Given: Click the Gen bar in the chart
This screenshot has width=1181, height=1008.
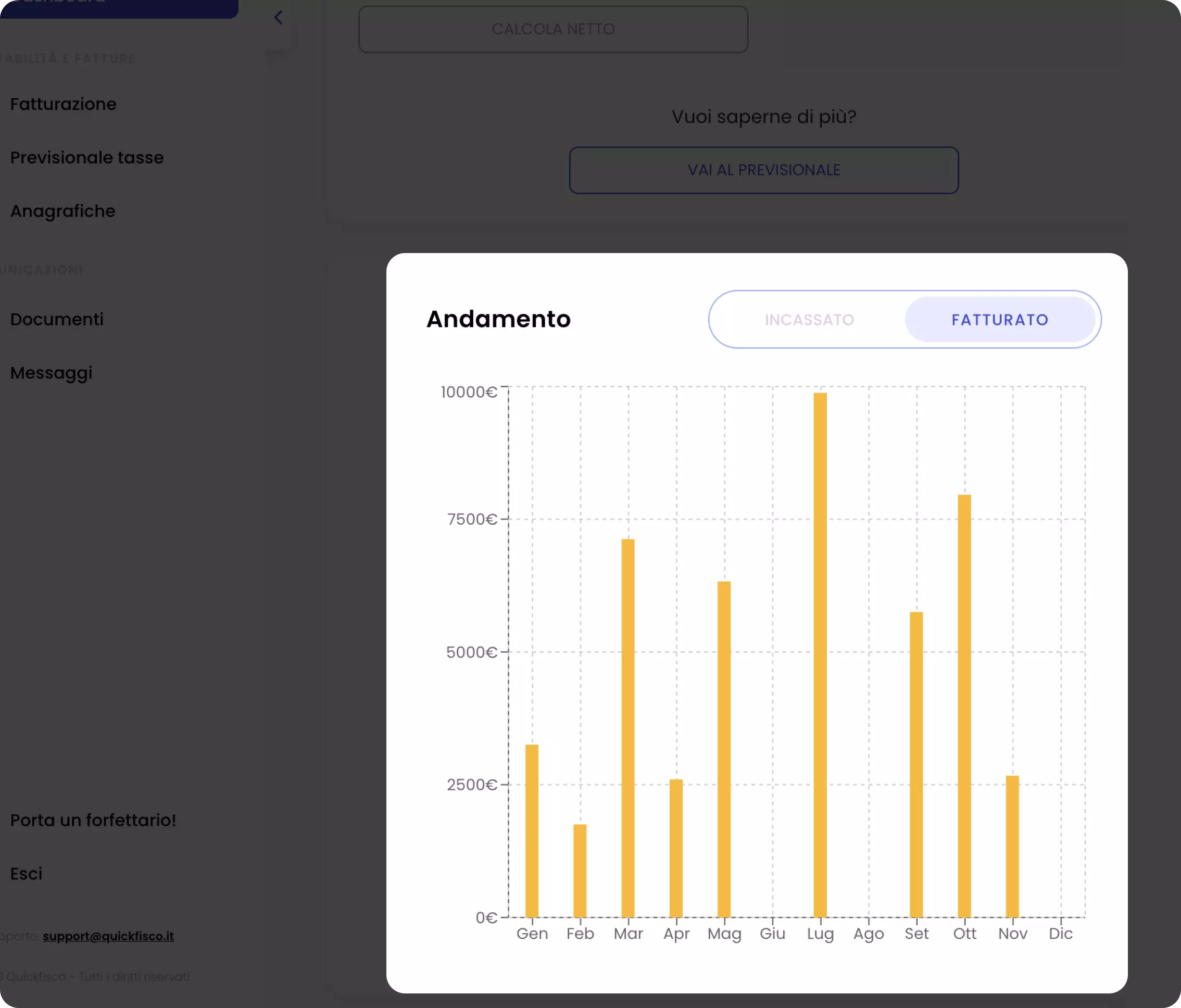Looking at the screenshot, I should coord(532,831).
